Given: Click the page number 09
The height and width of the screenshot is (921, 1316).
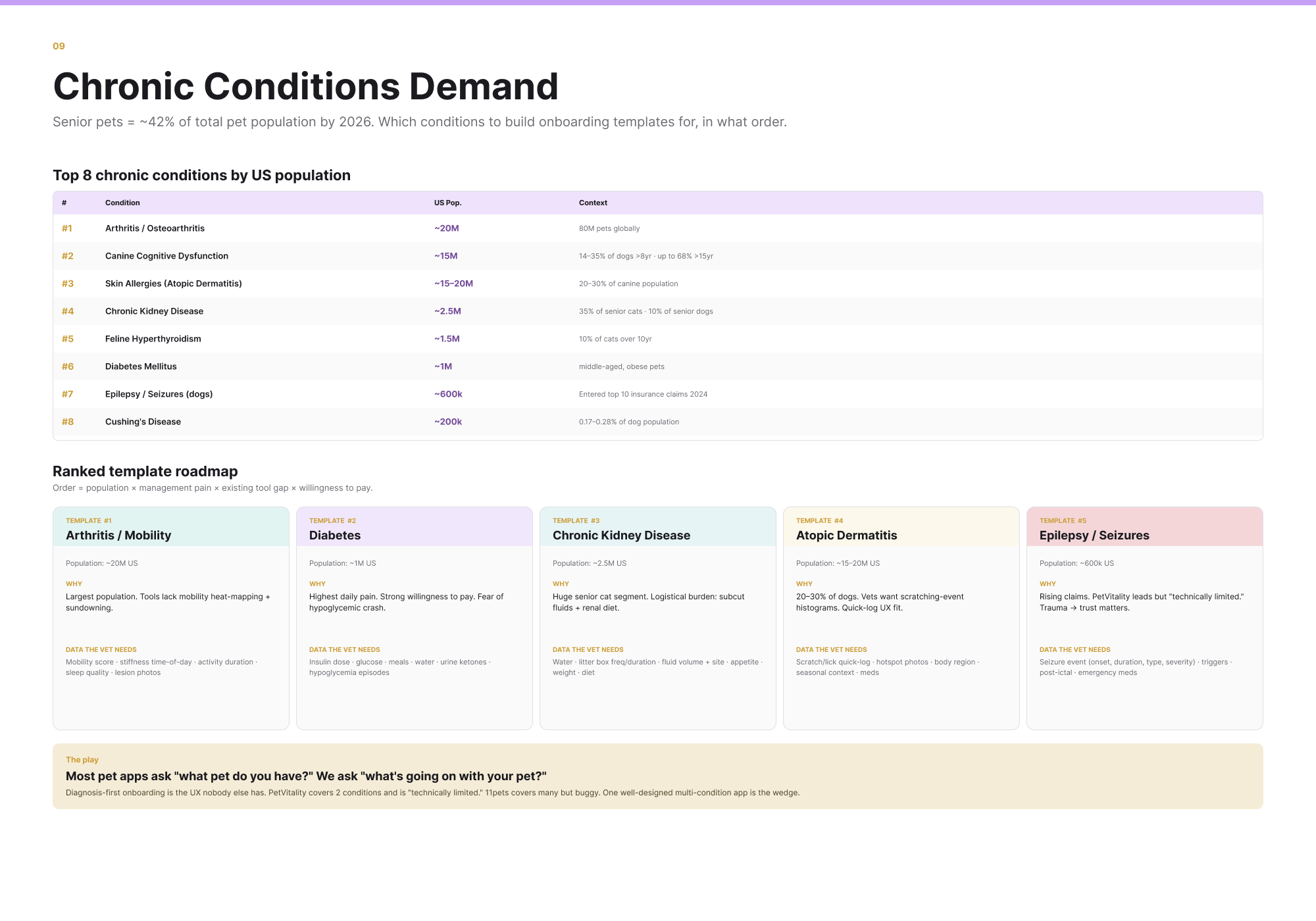Looking at the screenshot, I should click(x=59, y=46).
